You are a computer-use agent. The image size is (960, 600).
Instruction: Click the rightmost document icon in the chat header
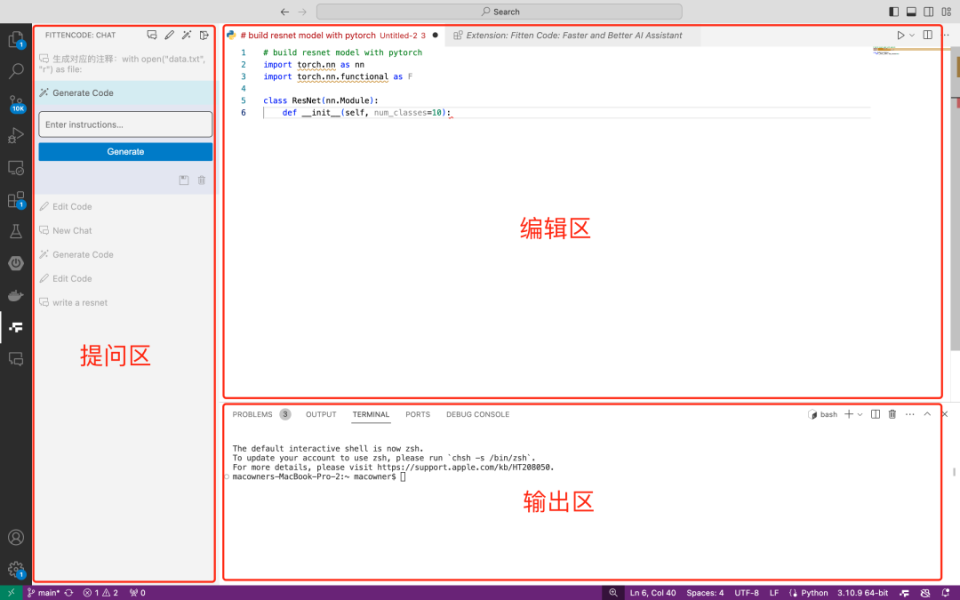coord(204,35)
